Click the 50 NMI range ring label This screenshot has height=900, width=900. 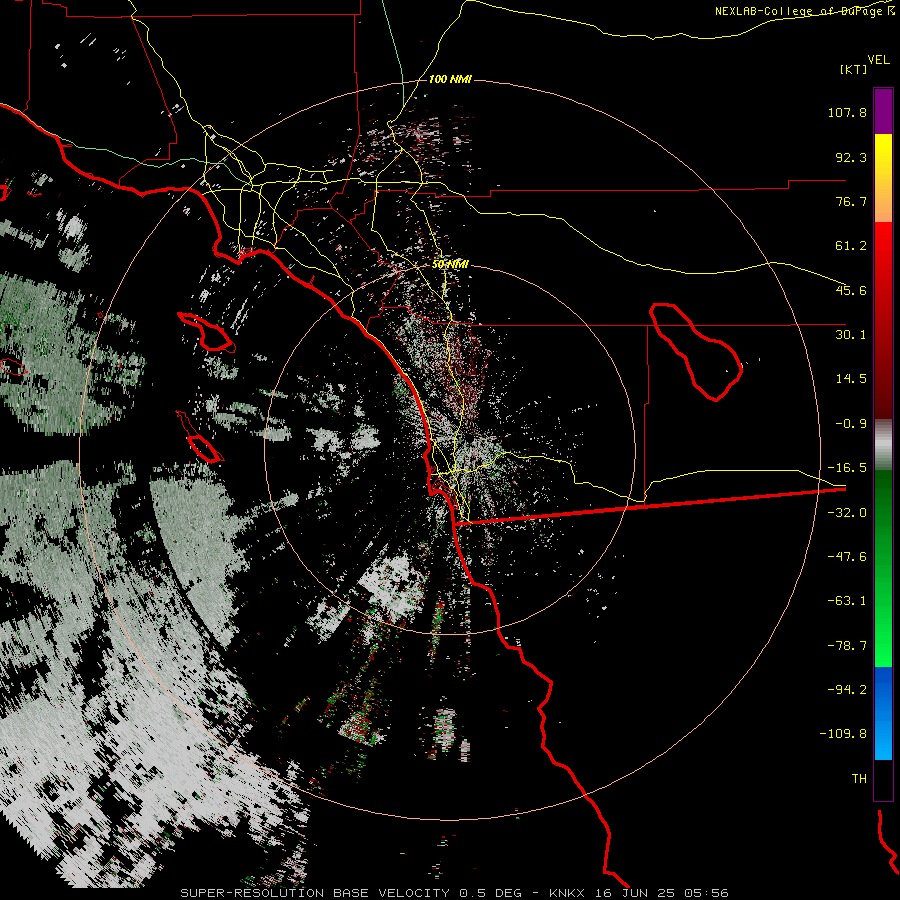[x=450, y=264]
